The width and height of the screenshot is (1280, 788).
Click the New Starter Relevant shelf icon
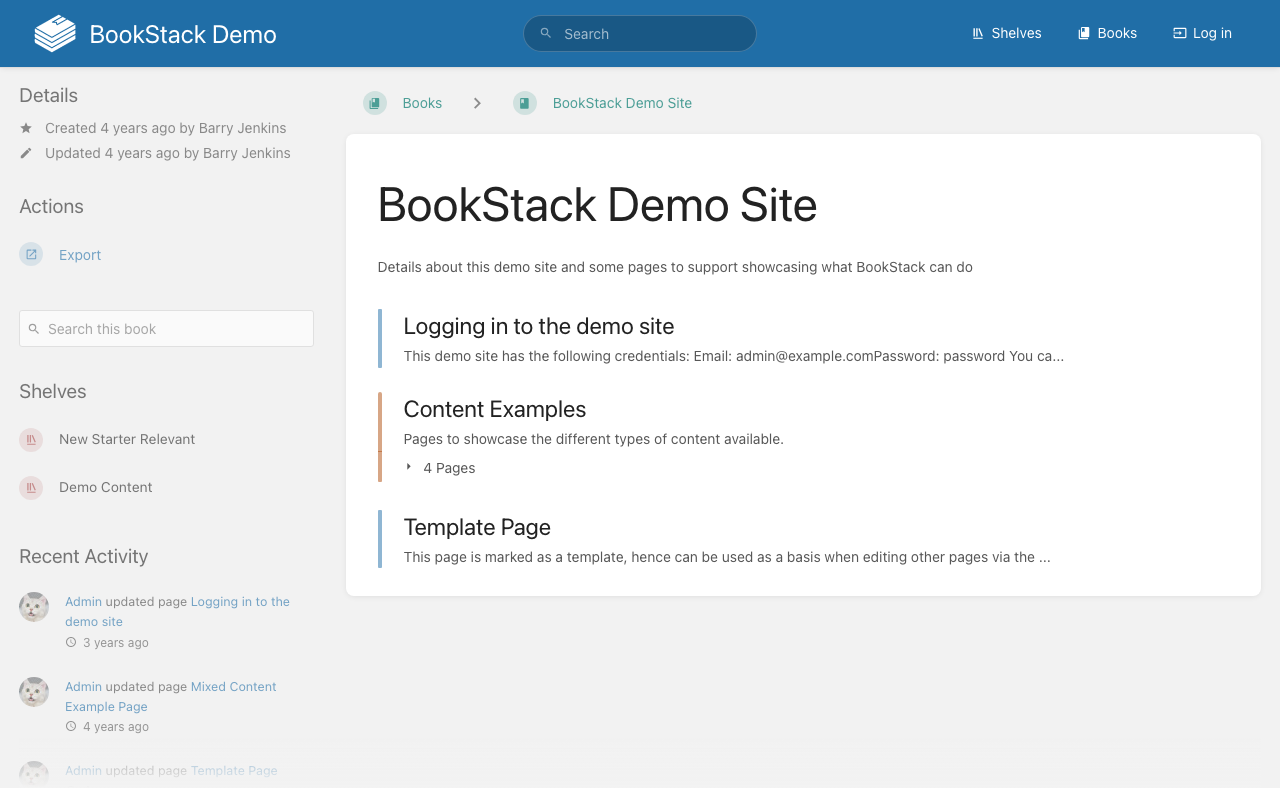[x=31, y=439]
